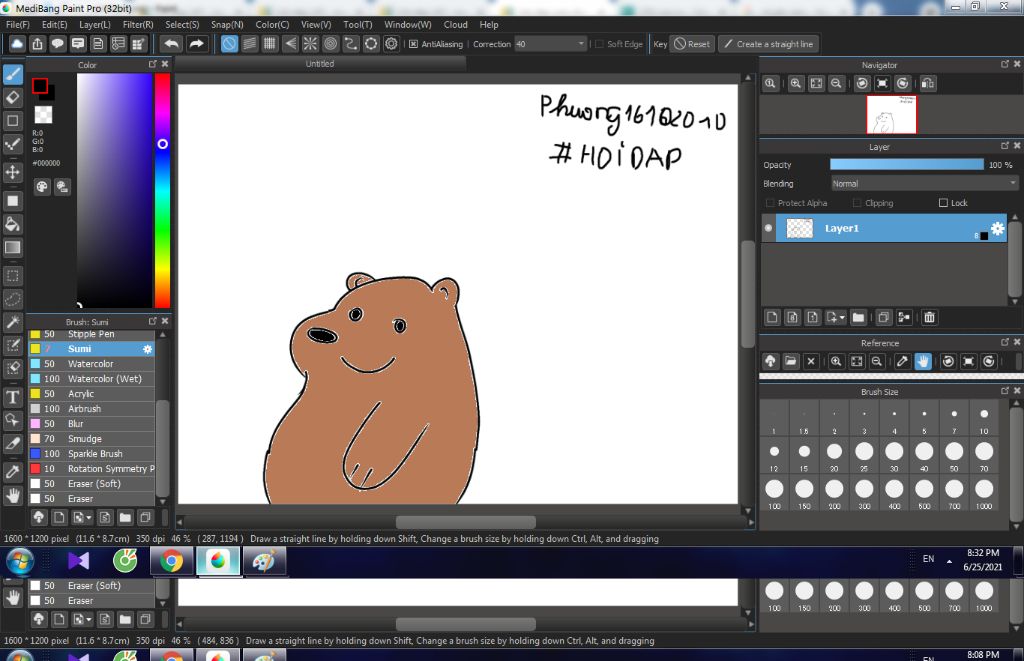1024x661 pixels.
Task: Add a new layer folder
Action: (858, 317)
